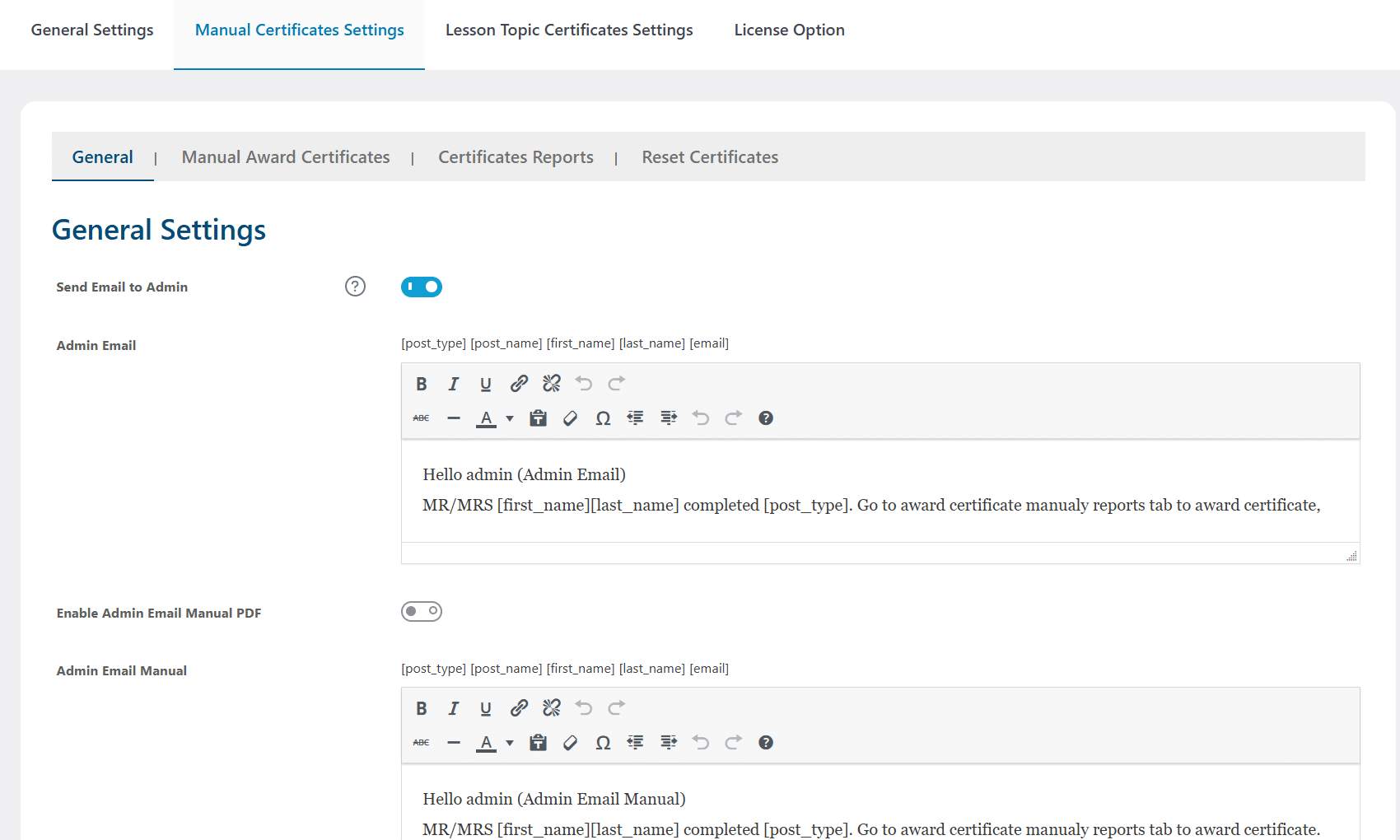1400x840 pixels.
Task: Open Manual Award Certificates sub-tab
Action: point(286,157)
